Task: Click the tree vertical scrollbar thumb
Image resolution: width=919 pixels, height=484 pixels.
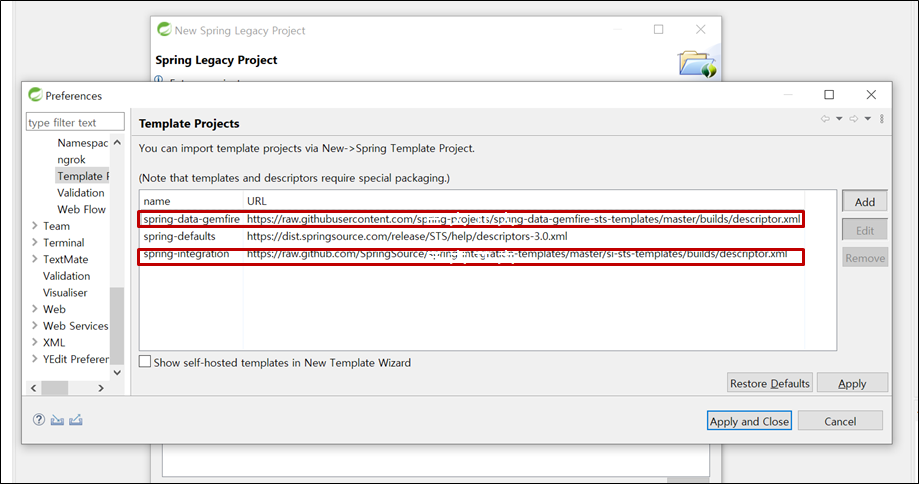Action: (117, 325)
